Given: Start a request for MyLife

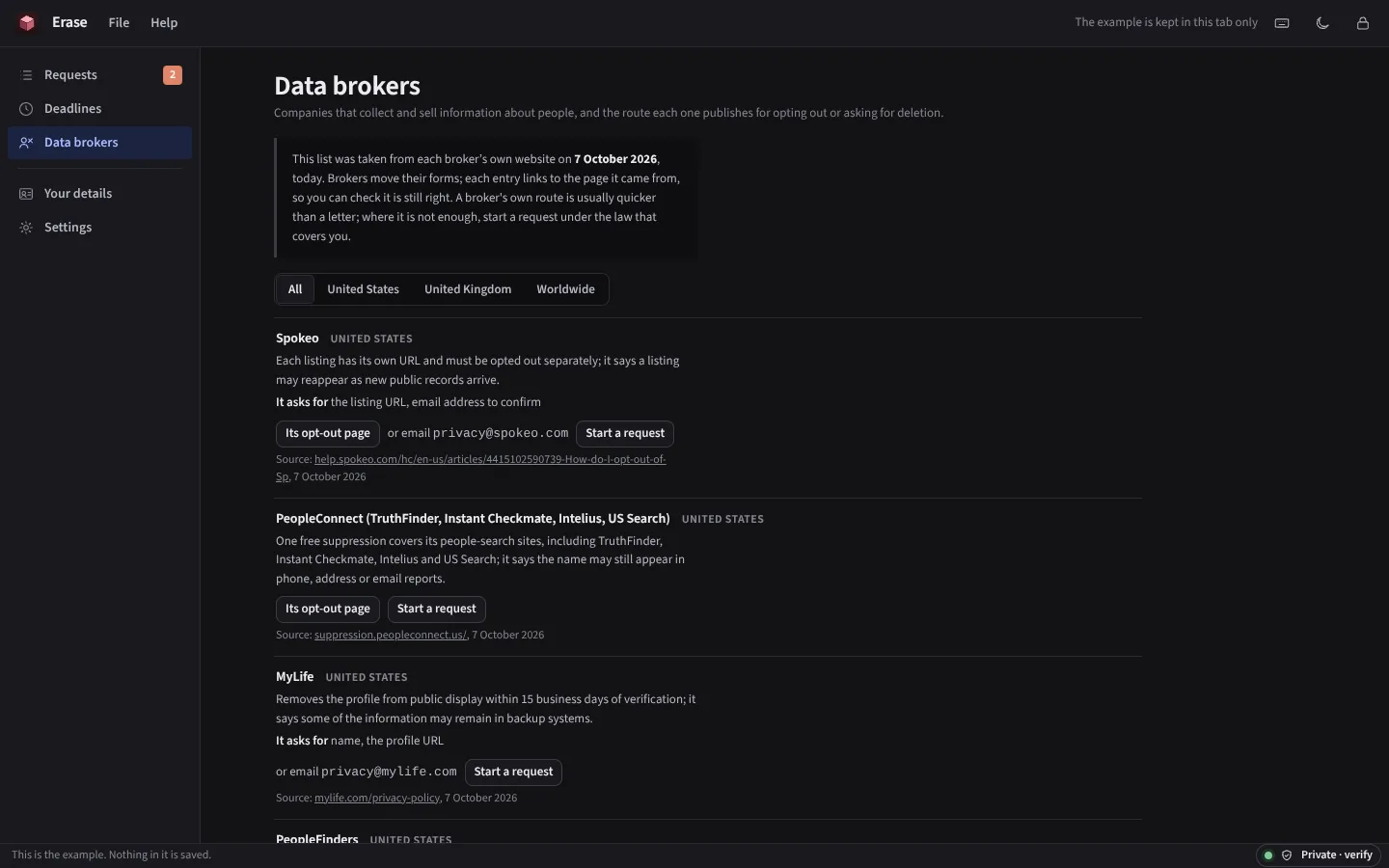Looking at the screenshot, I should tap(513, 773).
